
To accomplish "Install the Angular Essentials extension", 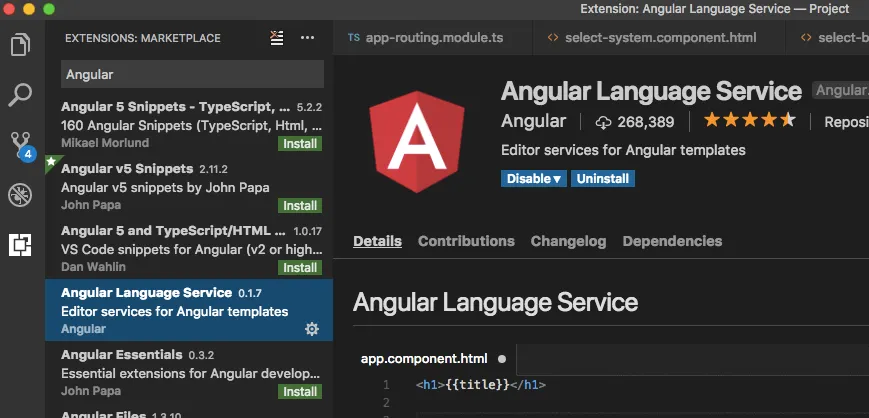I will [300, 391].
